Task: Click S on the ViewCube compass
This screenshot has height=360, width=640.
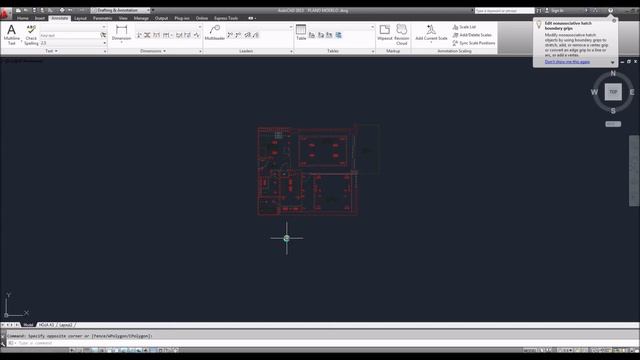Action: click(613, 111)
